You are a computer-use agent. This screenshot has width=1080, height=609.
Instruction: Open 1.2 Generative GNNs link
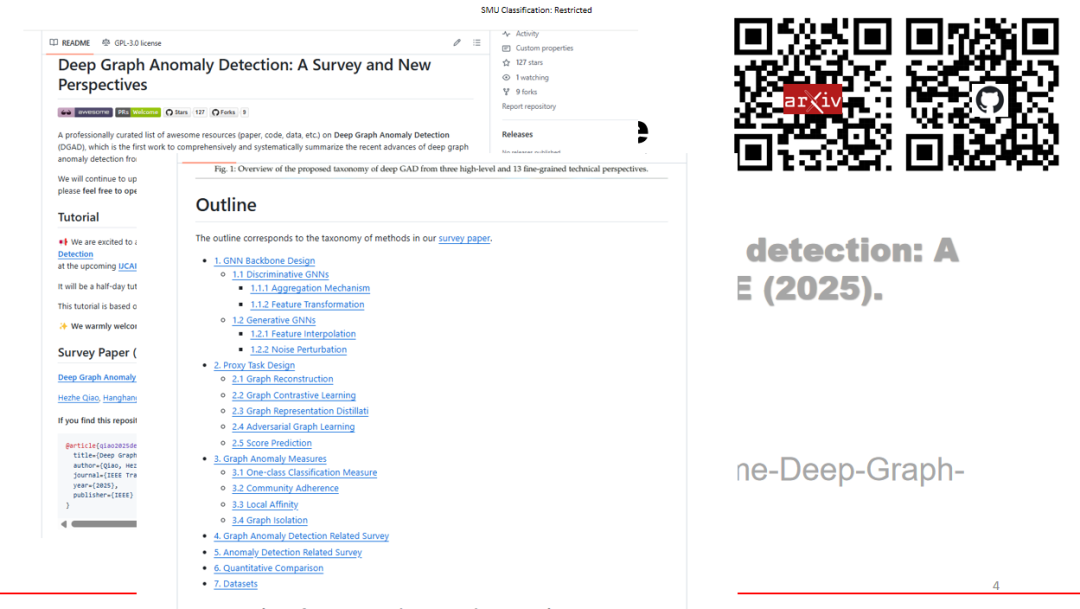[273, 320]
